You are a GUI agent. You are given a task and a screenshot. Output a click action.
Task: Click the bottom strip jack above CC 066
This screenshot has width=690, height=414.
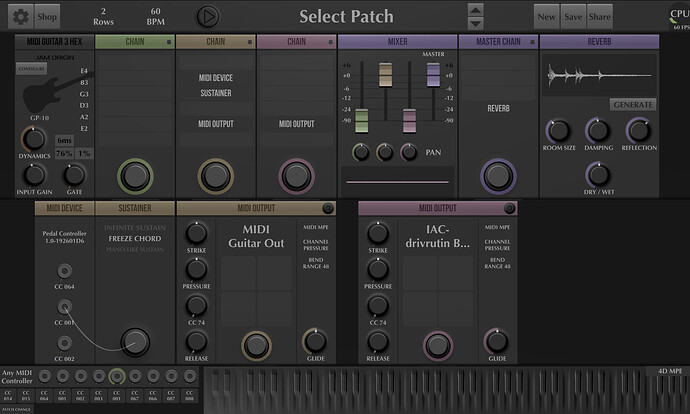pyautogui.click(x=153, y=376)
